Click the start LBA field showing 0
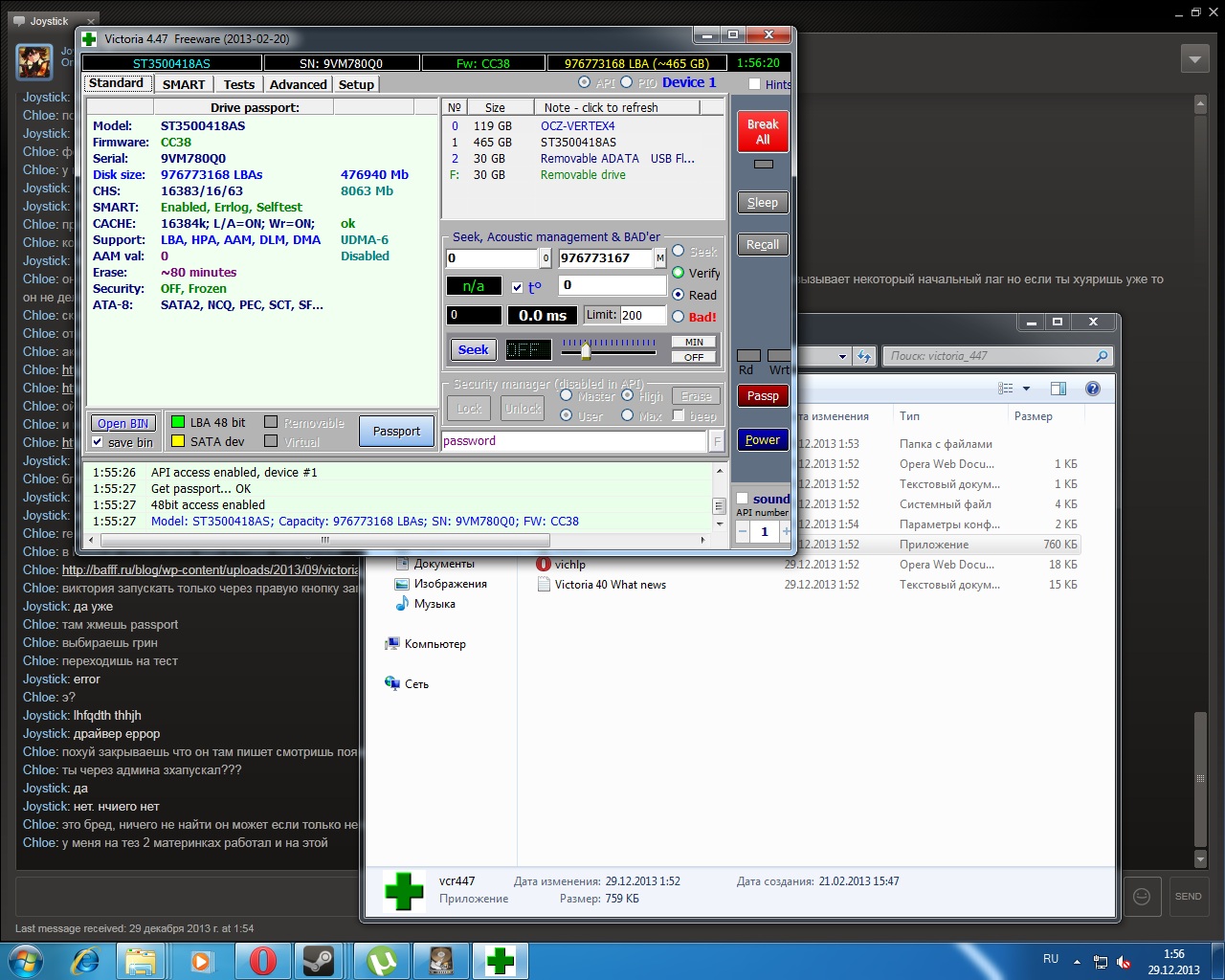This screenshot has height=980, width=1225. click(x=492, y=257)
